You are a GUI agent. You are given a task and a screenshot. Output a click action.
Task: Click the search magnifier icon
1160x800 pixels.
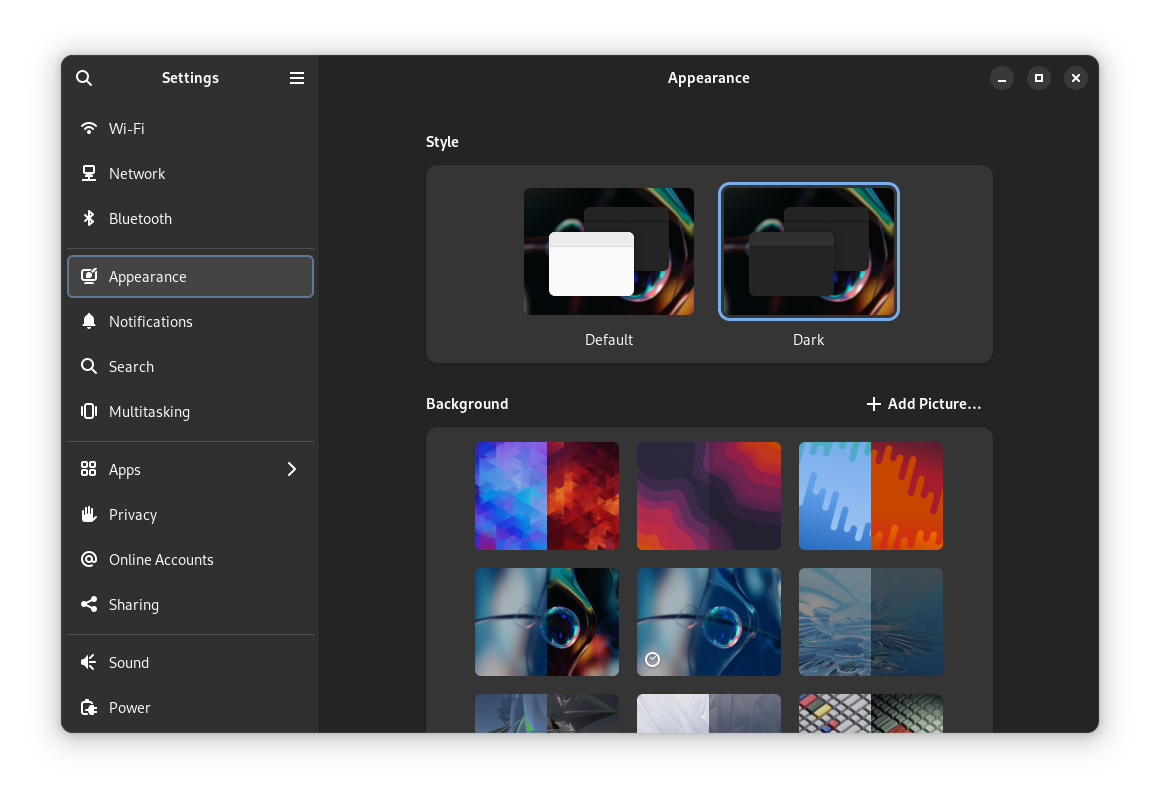[x=84, y=77]
